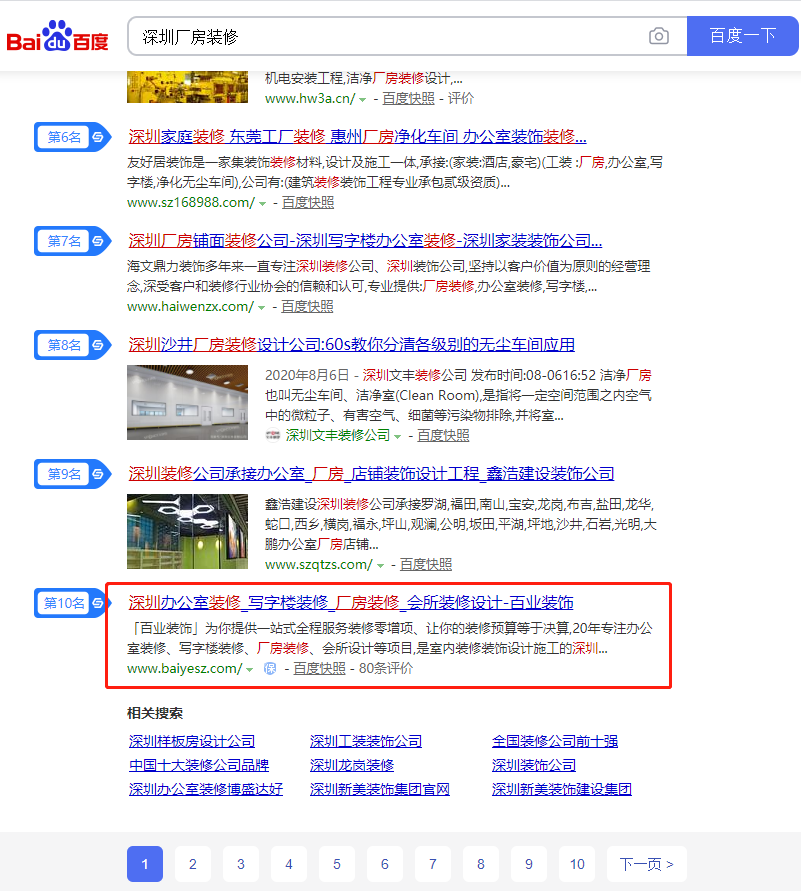Expand dropdown arrow after 深圳文丰装修公司
801x891 pixels.
pos(398,436)
